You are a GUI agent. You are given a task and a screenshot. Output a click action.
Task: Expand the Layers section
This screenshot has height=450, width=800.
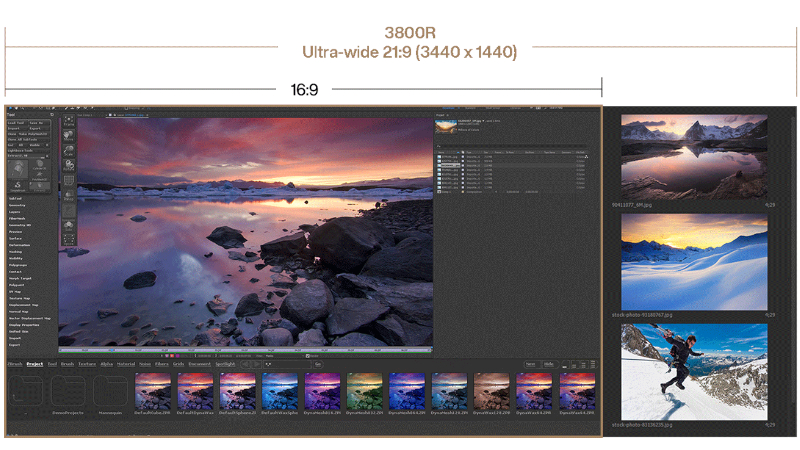click(15, 213)
